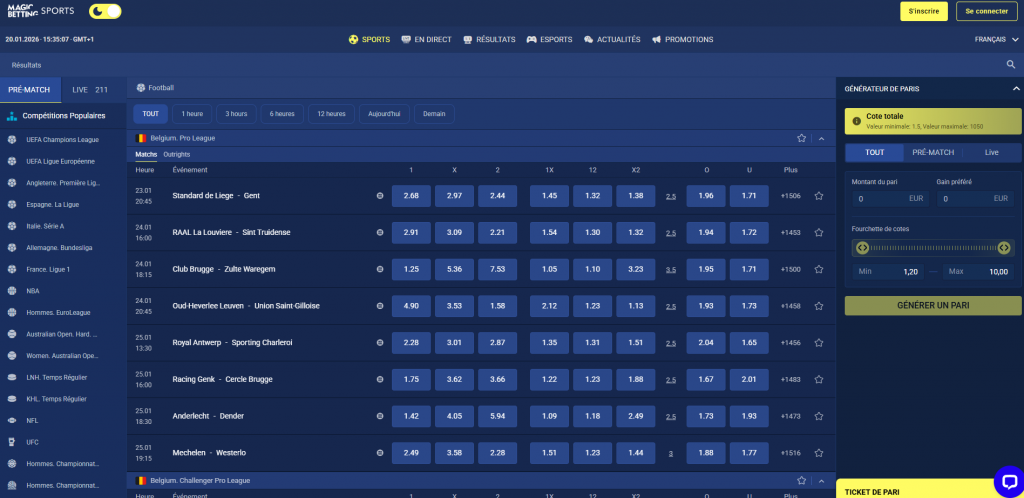The height and width of the screenshot is (498, 1024).
Task: Open the PROMOTIONS menu item
Action: point(682,39)
